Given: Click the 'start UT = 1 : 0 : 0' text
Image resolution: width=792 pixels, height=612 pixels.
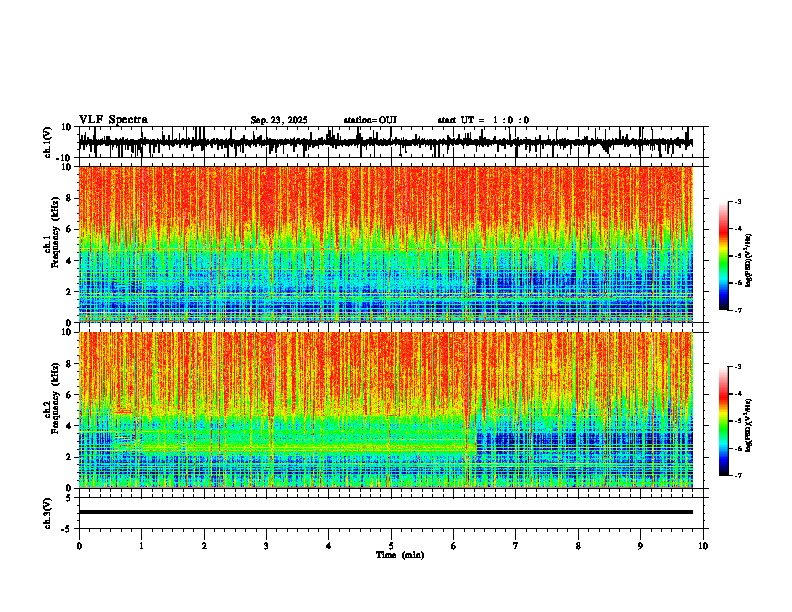Looking at the screenshot, I should pos(483,120).
